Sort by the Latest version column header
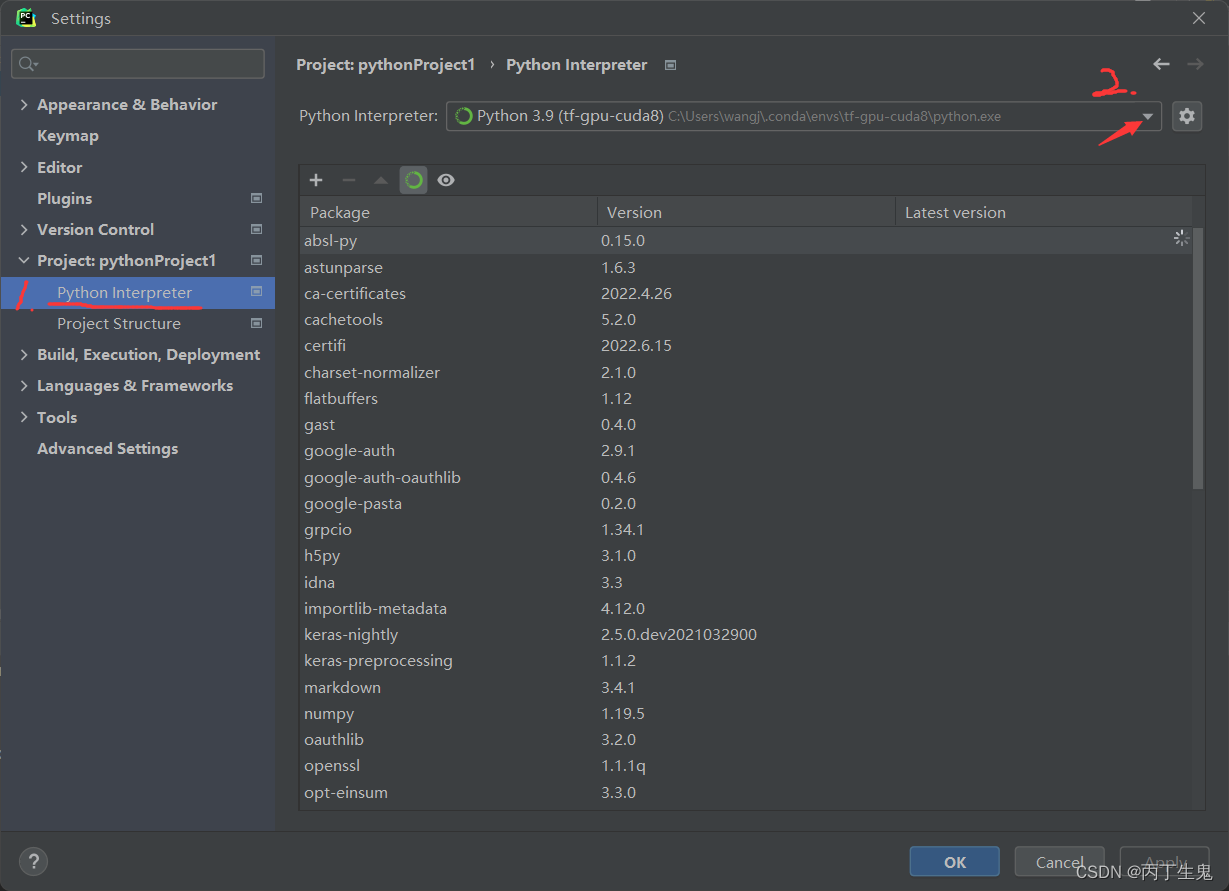1229x891 pixels. [x=1043, y=212]
